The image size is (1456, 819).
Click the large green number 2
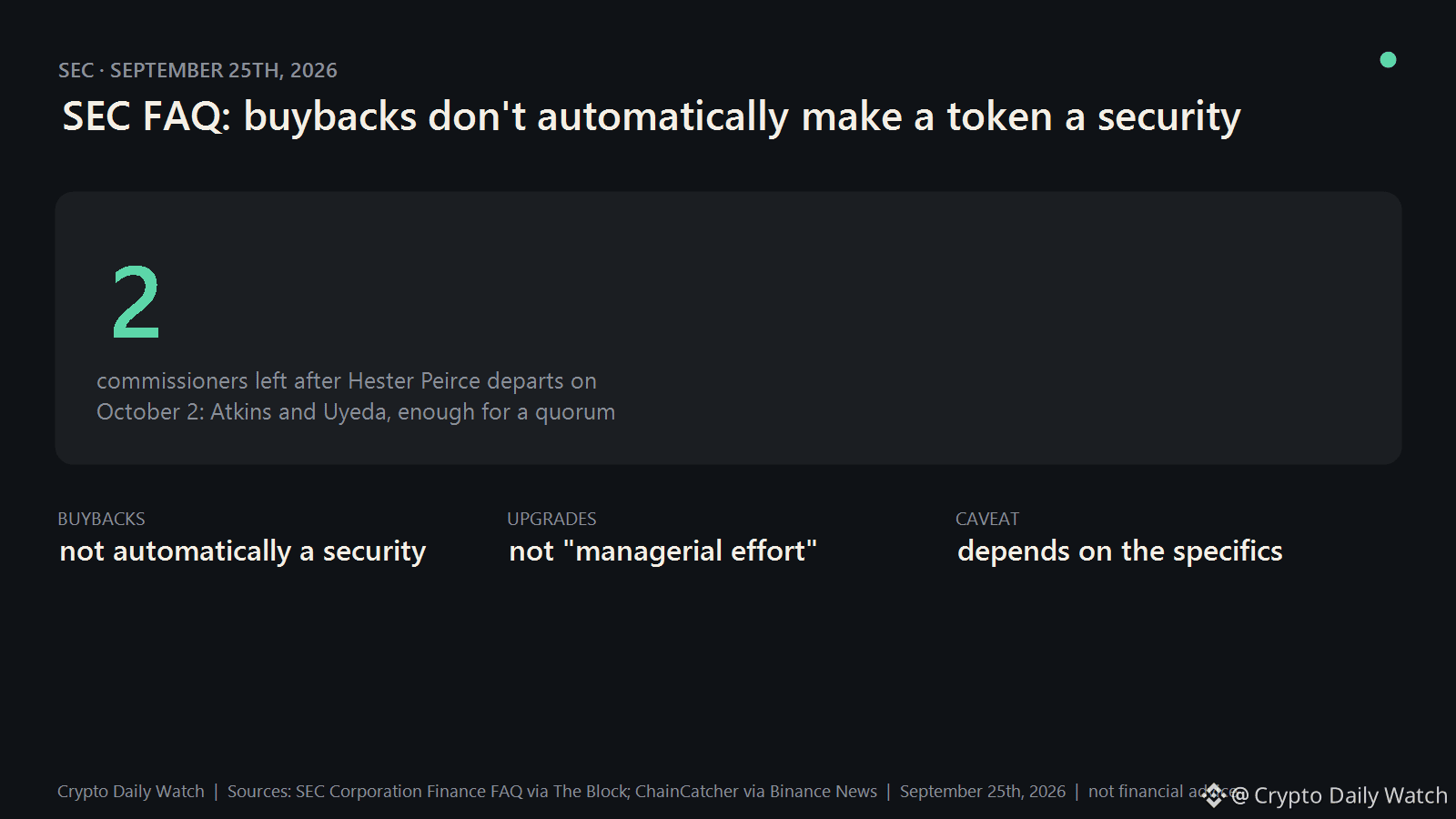point(136,302)
